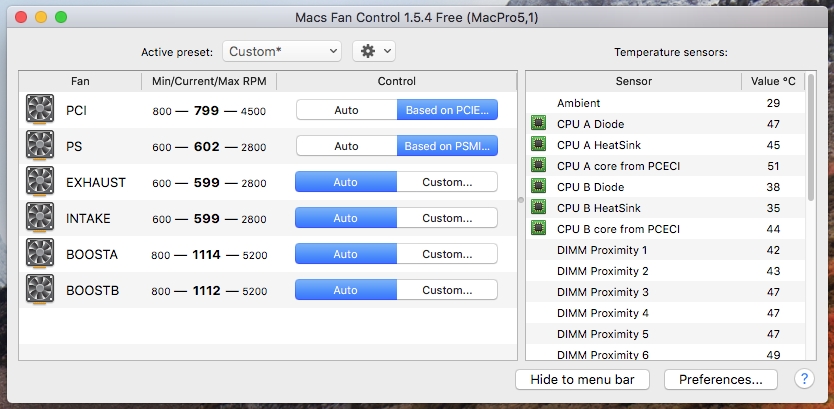Select Based on PSMI control for PS fan
This screenshot has height=409, width=834.
click(447, 146)
